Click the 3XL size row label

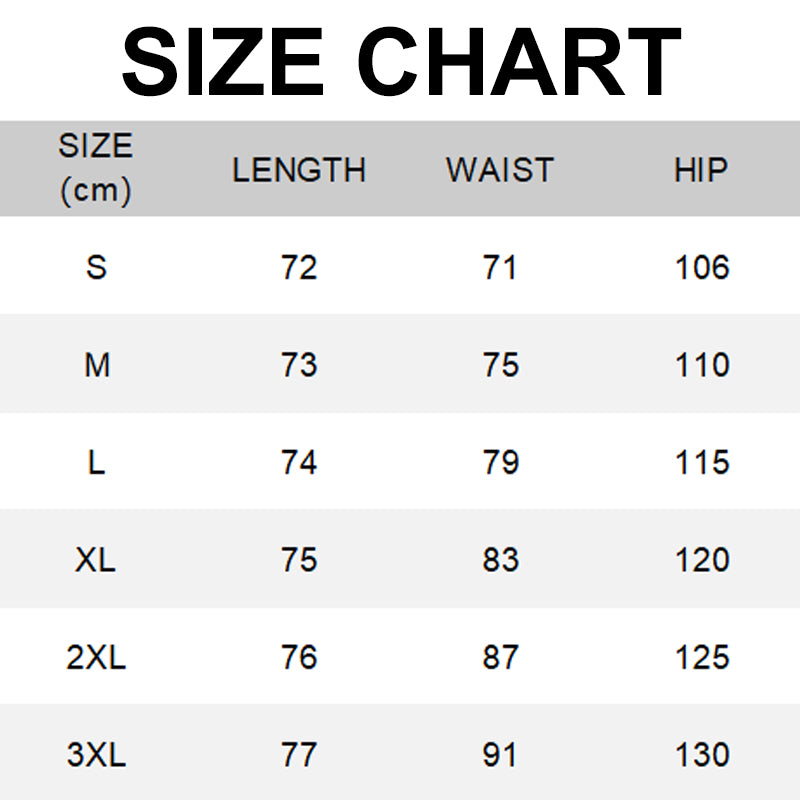pyautogui.click(x=96, y=755)
